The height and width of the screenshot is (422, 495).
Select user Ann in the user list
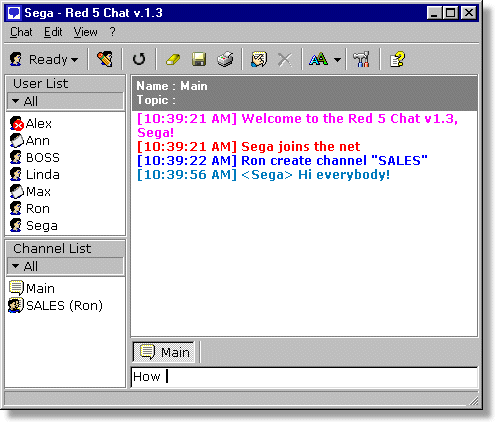pos(30,141)
